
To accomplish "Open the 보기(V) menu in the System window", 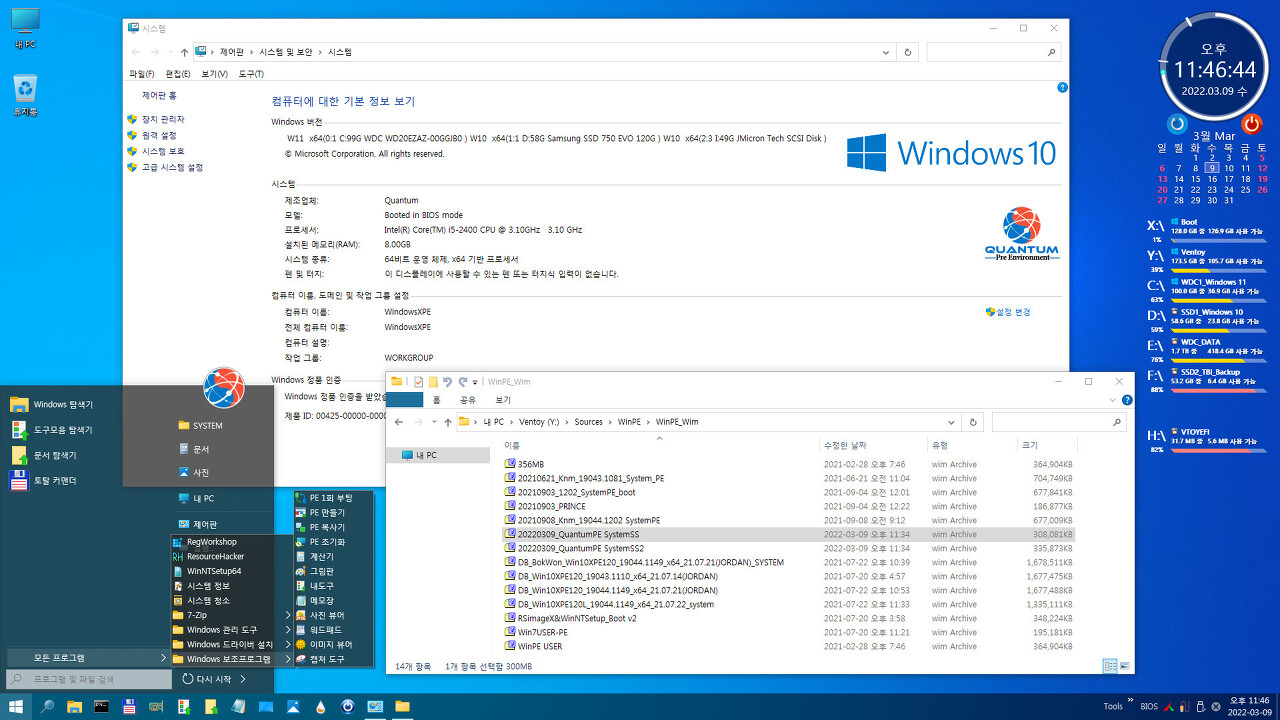I will coord(214,74).
